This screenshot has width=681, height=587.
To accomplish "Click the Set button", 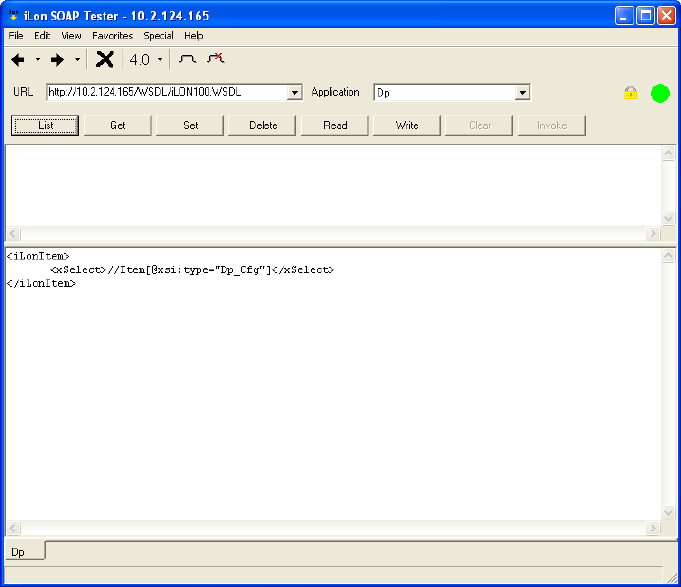I will [x=190, y=125].
